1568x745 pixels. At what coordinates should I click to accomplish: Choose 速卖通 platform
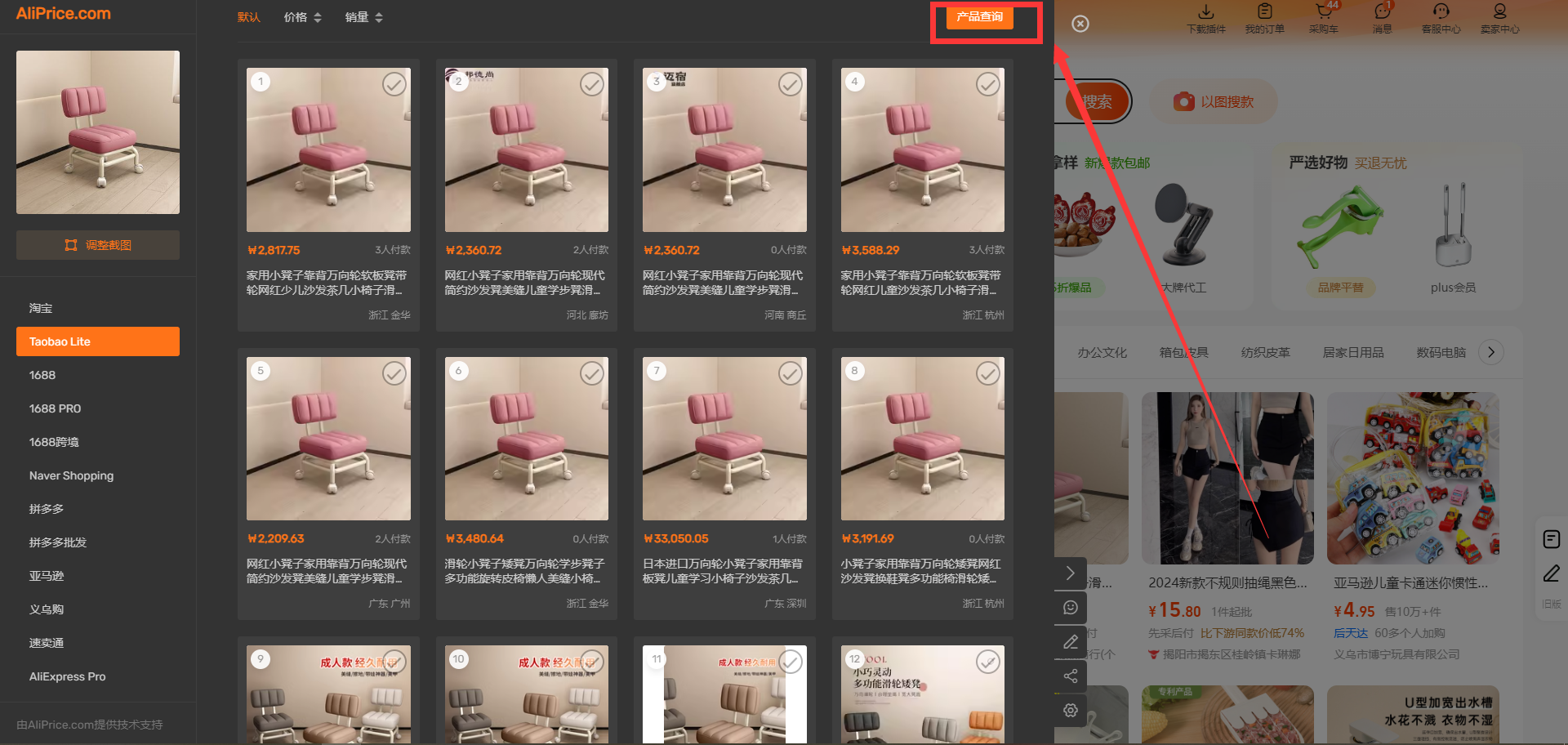[x=98, y=643]
